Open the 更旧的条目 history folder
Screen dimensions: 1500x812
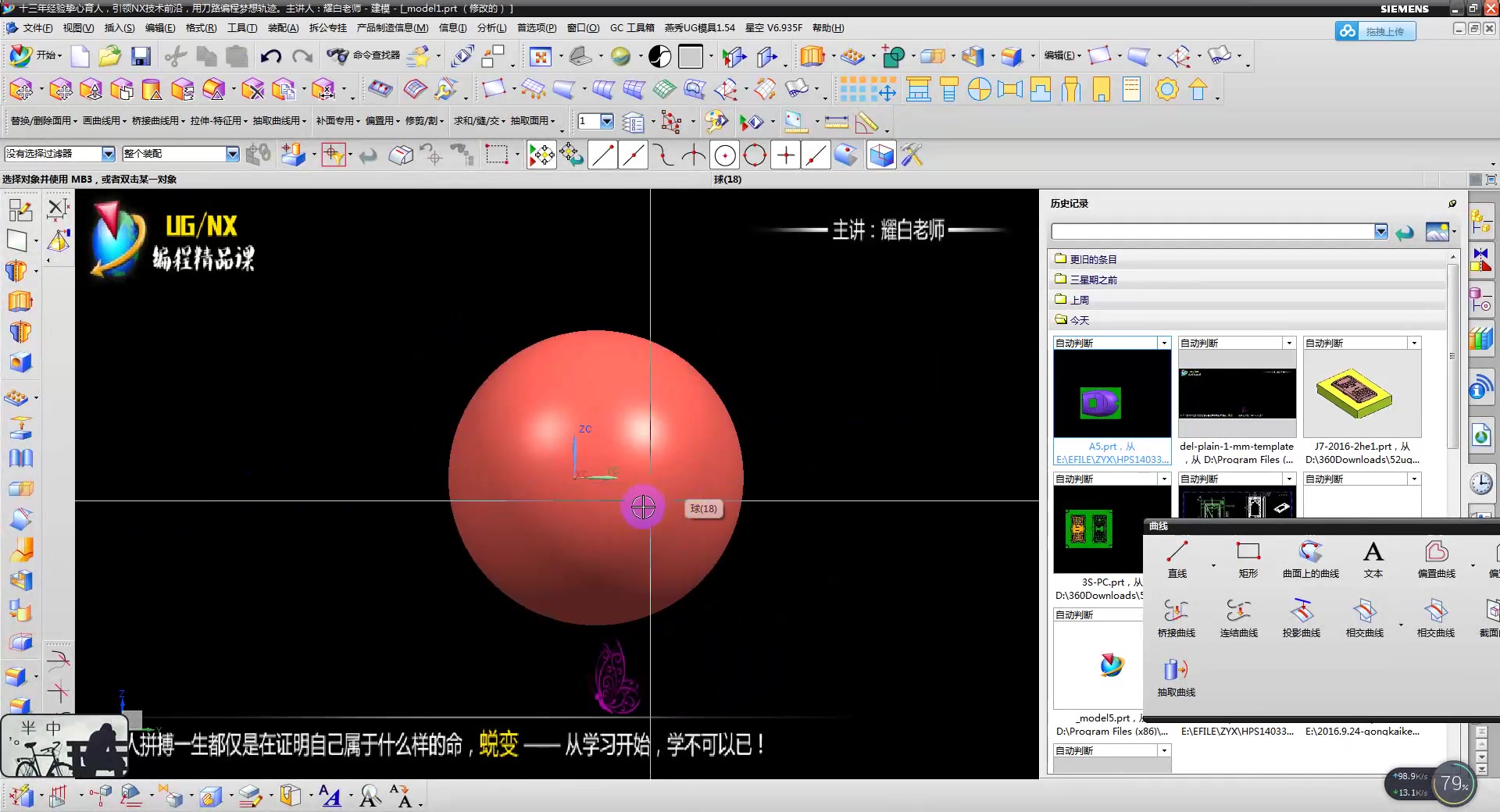tap(1248, 259)
